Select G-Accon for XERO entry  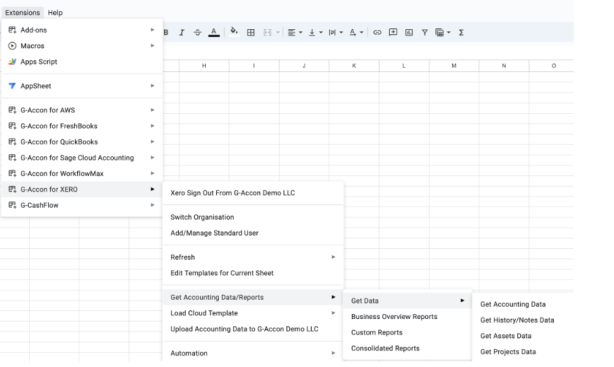click(x=82, y=189)
